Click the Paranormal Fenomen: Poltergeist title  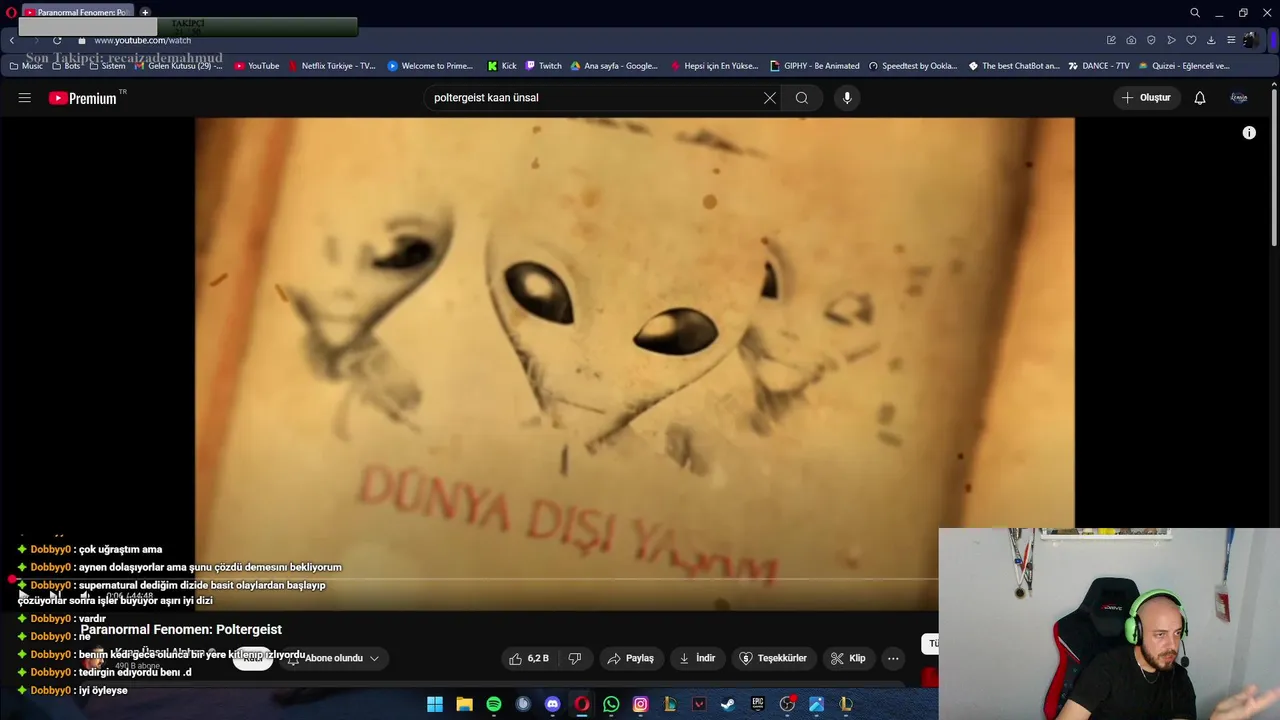[181, 629]
